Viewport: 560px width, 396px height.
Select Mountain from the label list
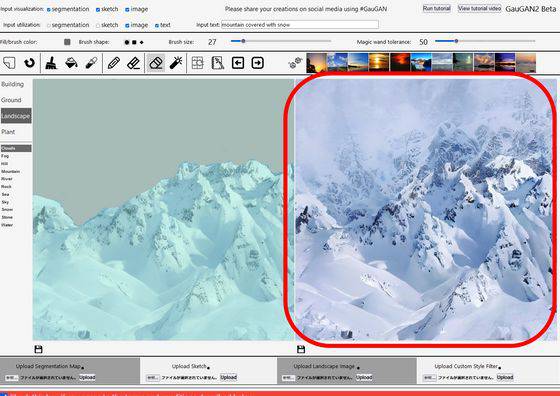tap(10, 171)
